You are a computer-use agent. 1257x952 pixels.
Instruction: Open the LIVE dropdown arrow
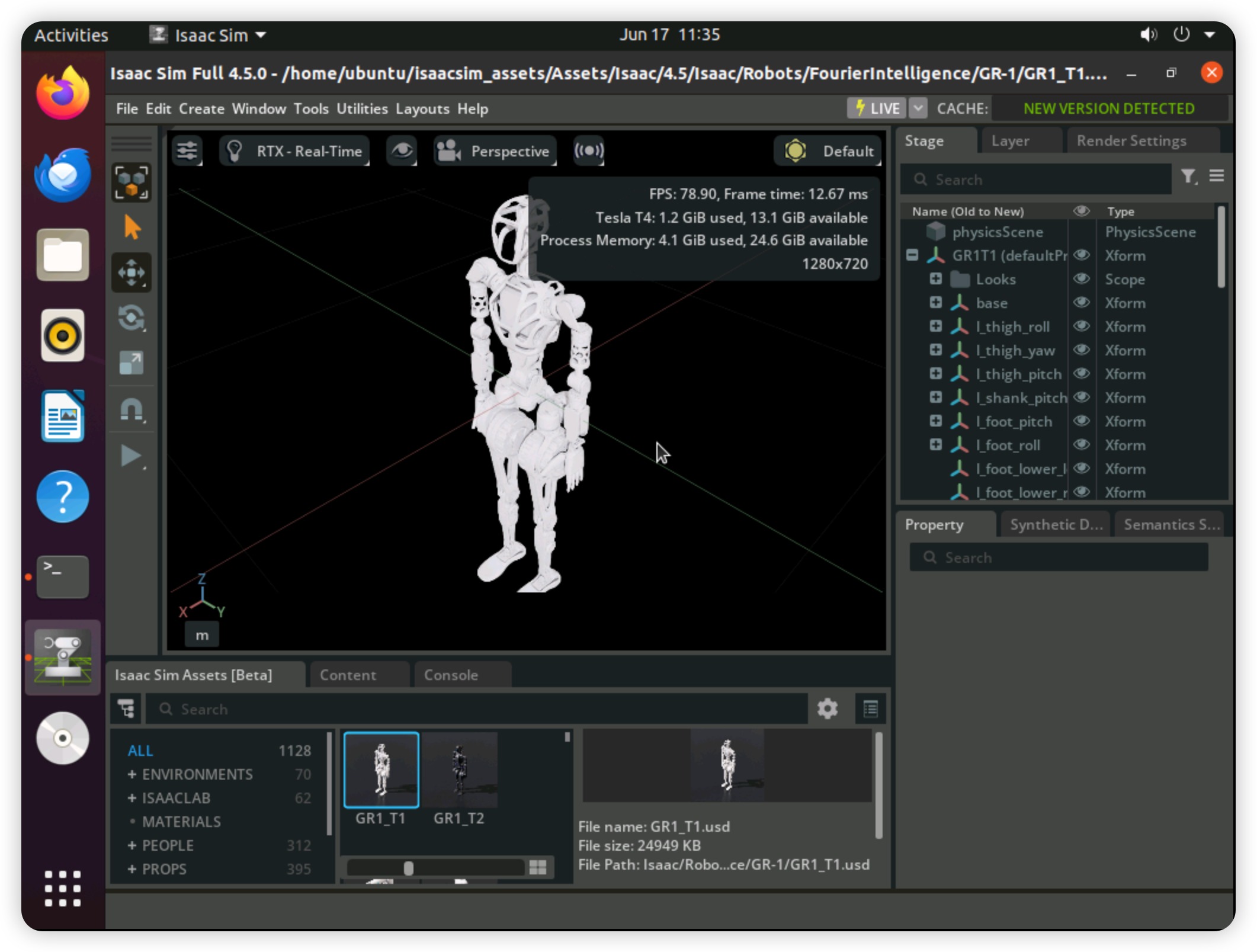tap(918, 108)
